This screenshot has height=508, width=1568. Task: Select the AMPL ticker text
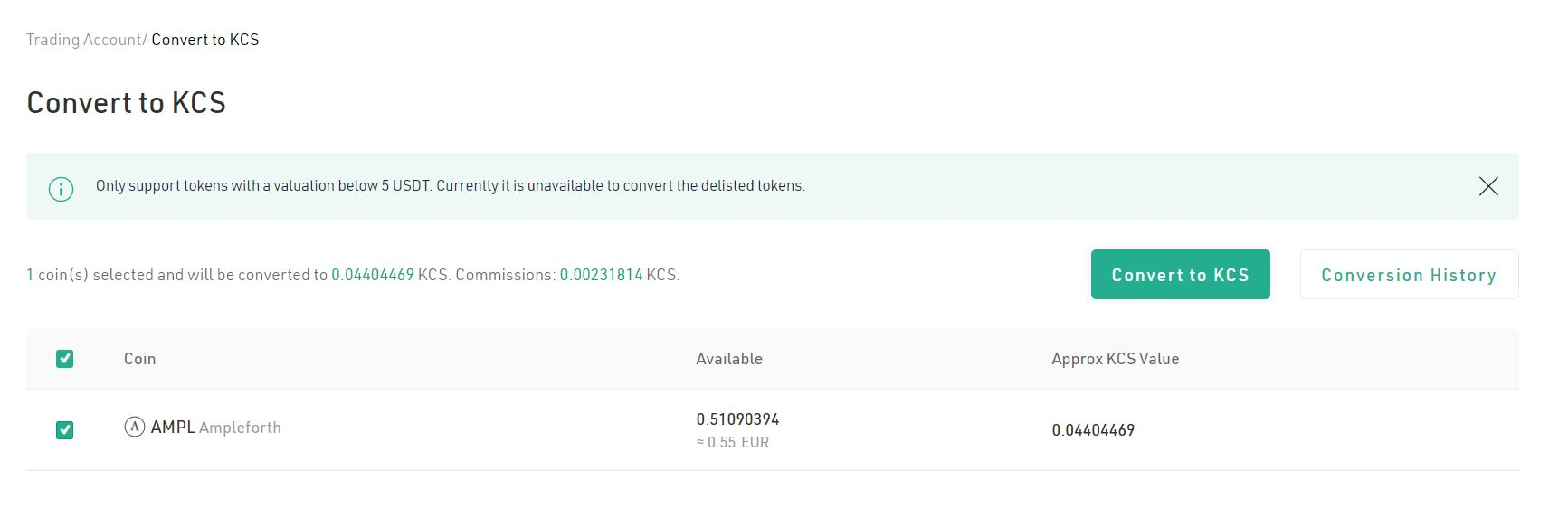pyautogui.click(x=173, y=427)
